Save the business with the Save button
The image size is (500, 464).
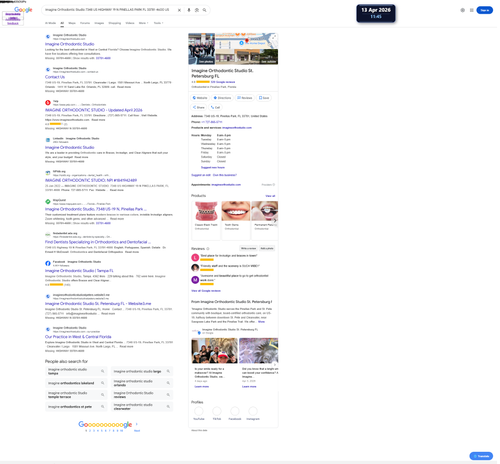click(264, 98)
